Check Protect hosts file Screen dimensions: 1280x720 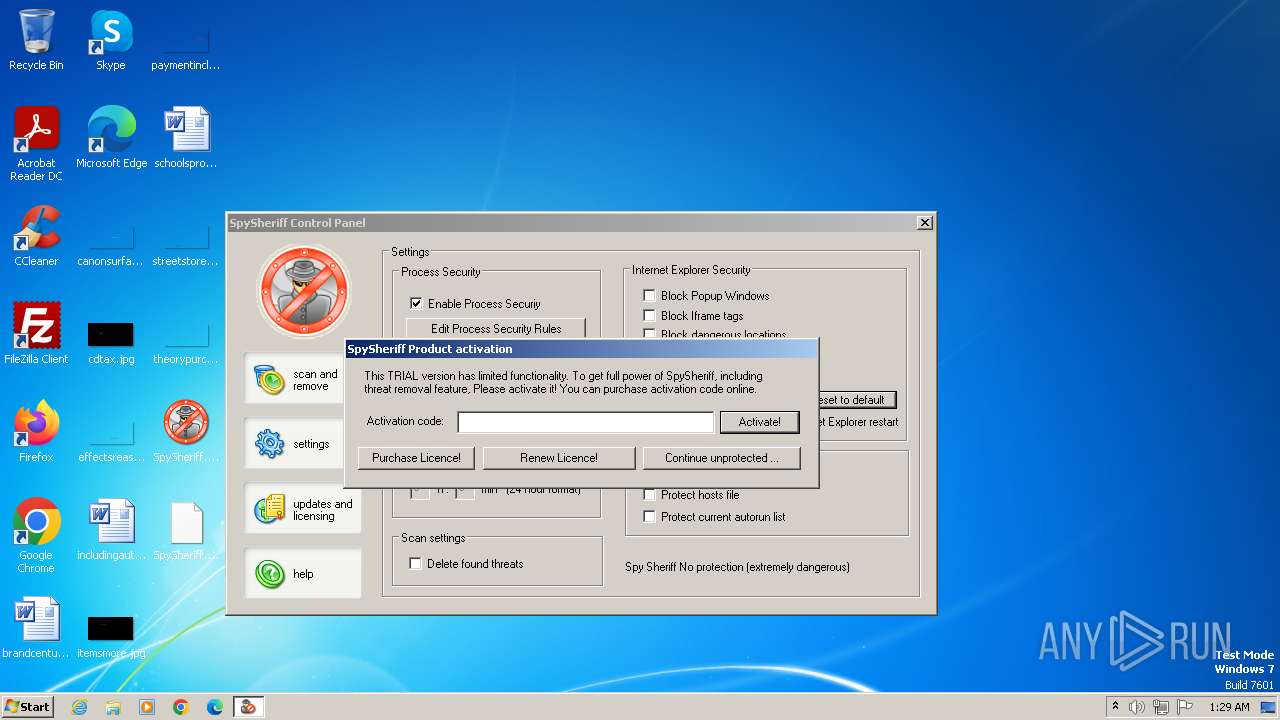click(x=649, y=495)
